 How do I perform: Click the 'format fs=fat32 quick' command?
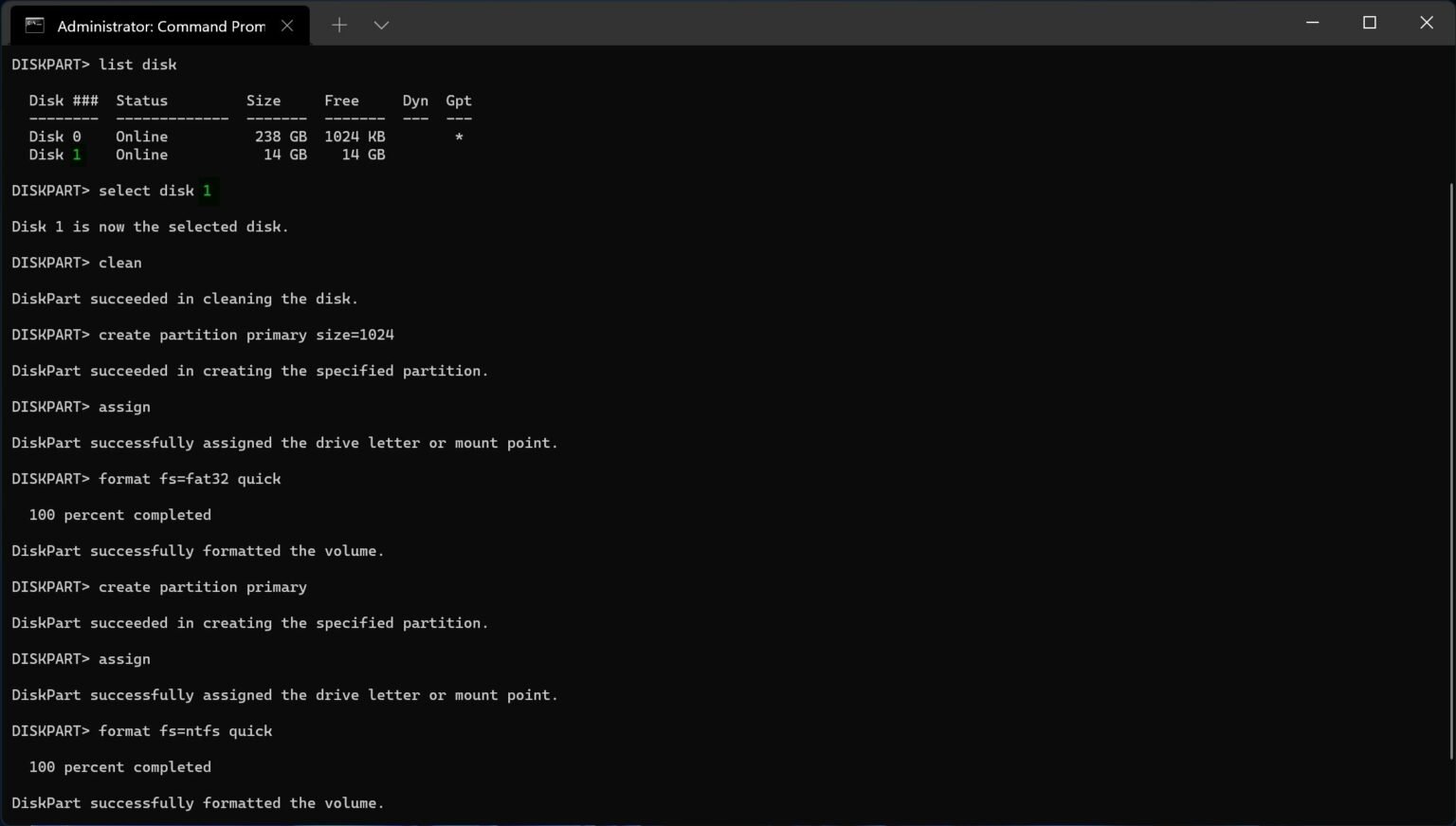[190, 479]
